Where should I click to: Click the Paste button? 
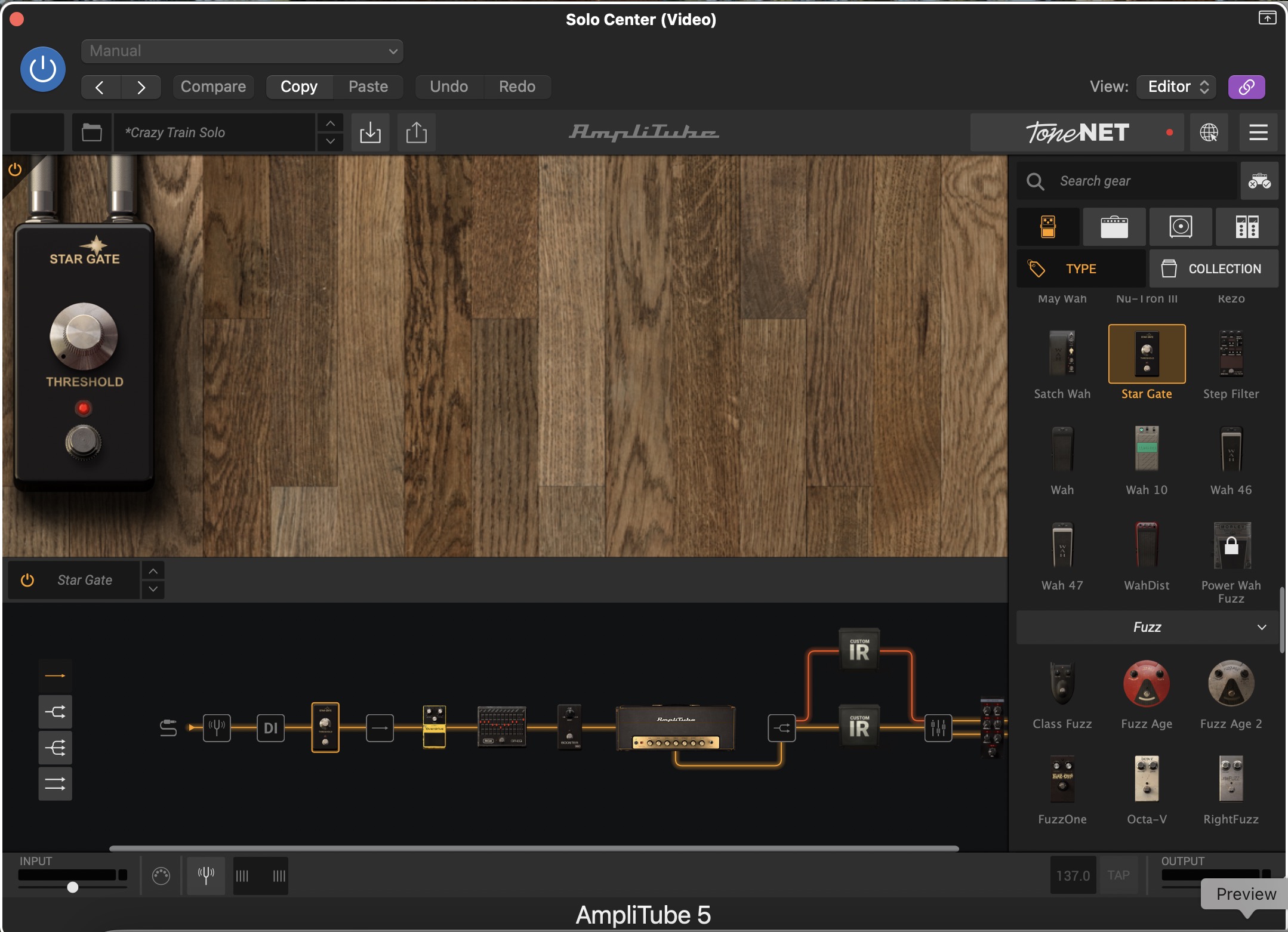point(368,87)
